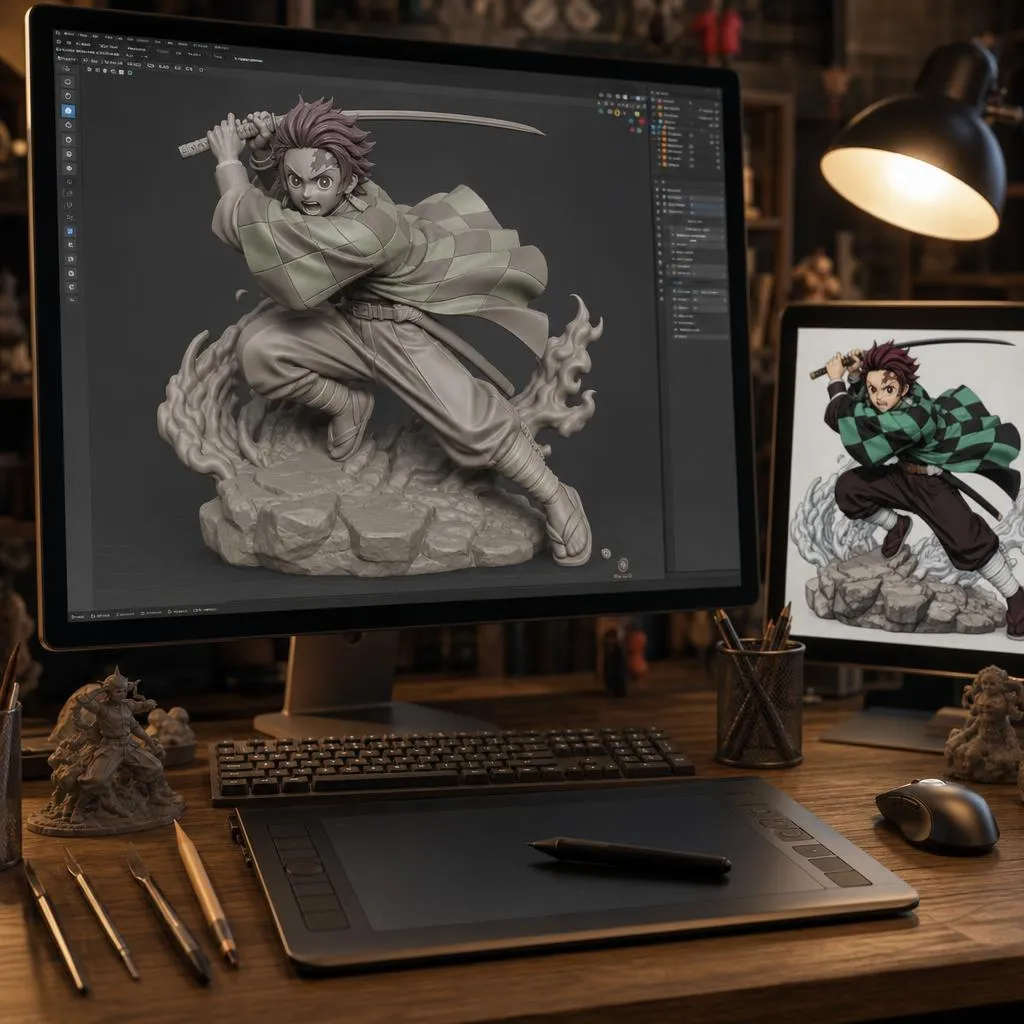
Task: Click the bottommost icon of the left tool column
Action: [x=73, y=300]
